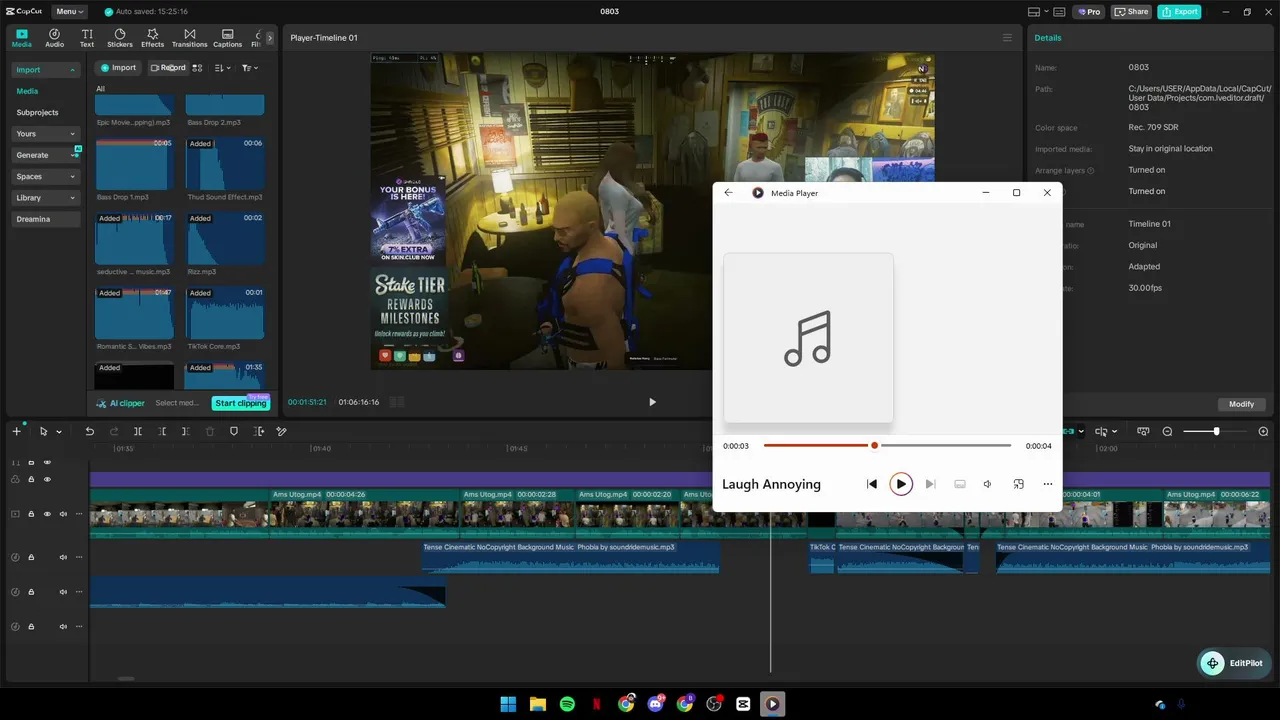1280x720 pixels.
Task: Toggle grid view of the media list
Action: (x=197, y=68)
